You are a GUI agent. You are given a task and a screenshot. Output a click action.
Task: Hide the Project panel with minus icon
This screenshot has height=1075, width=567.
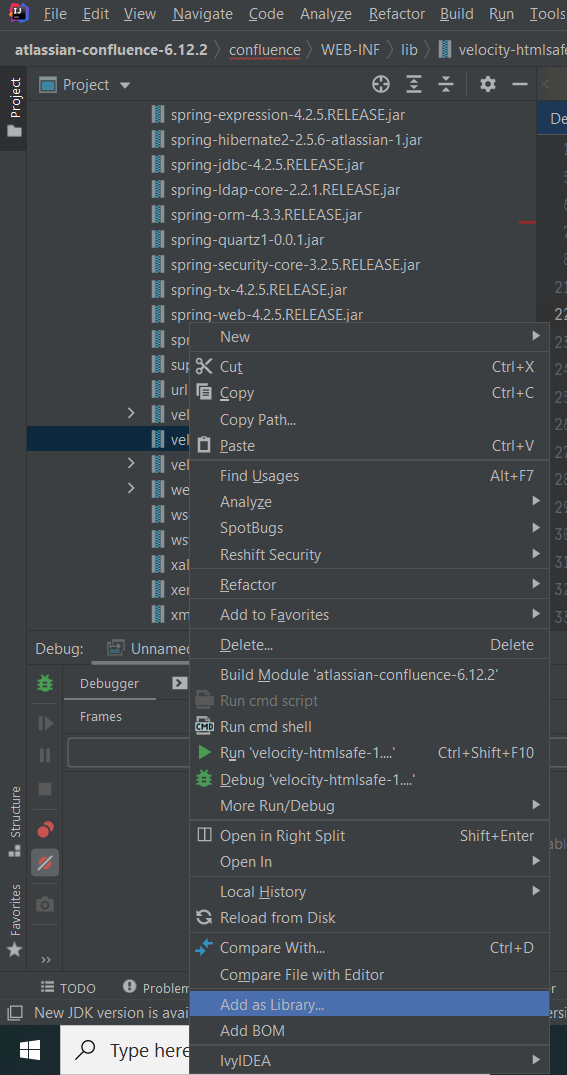[x=520, y=84]
